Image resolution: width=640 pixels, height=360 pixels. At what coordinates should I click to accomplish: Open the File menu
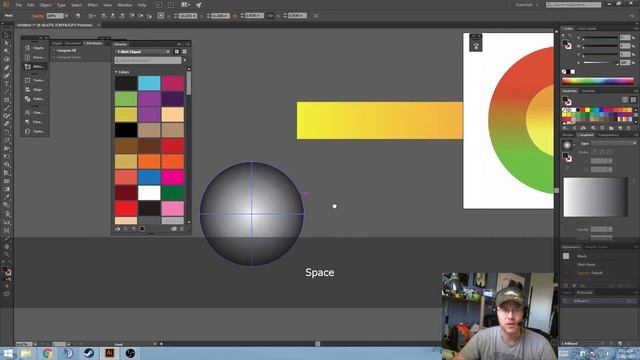tap(18, 5)
